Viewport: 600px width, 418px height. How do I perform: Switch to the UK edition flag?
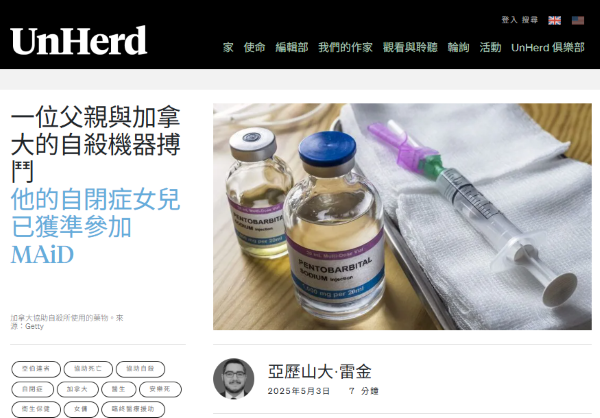554,20
